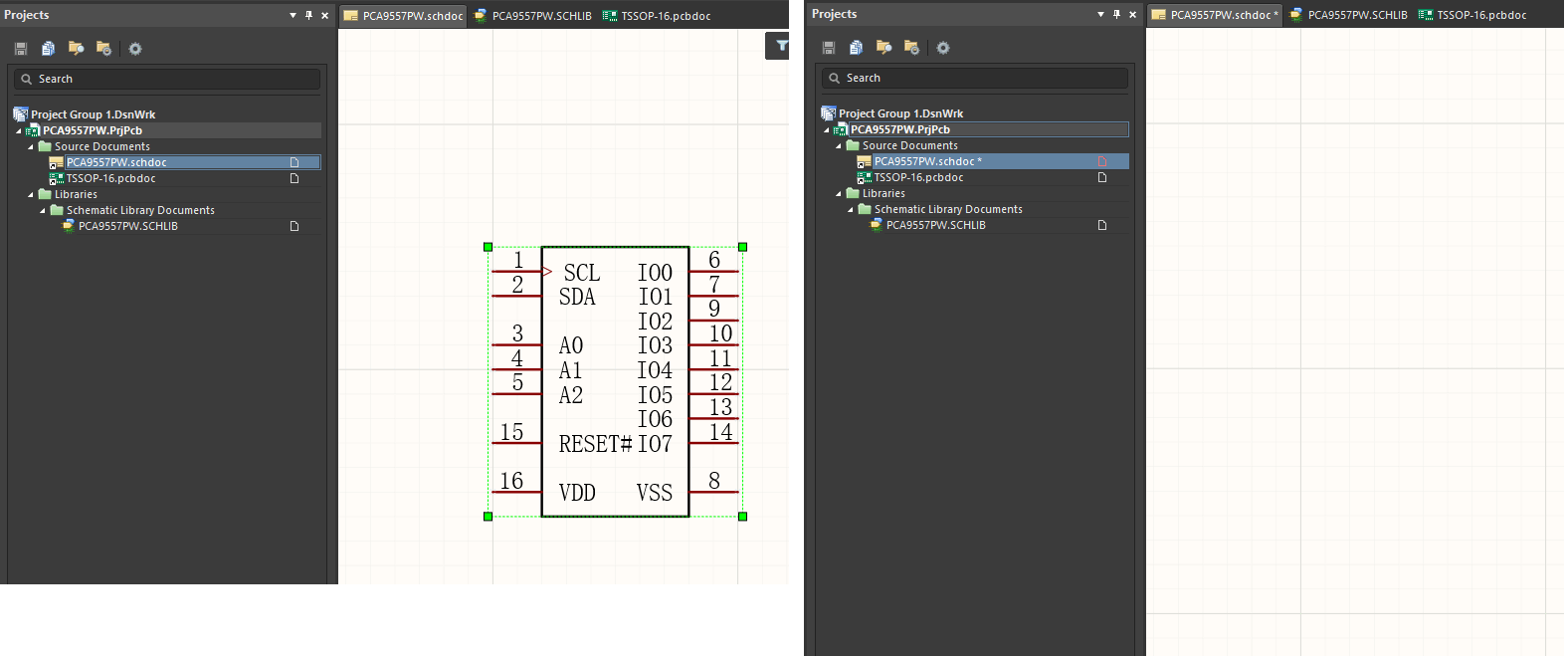Click the RESET# pin label on the schematic component

point(595,444)
